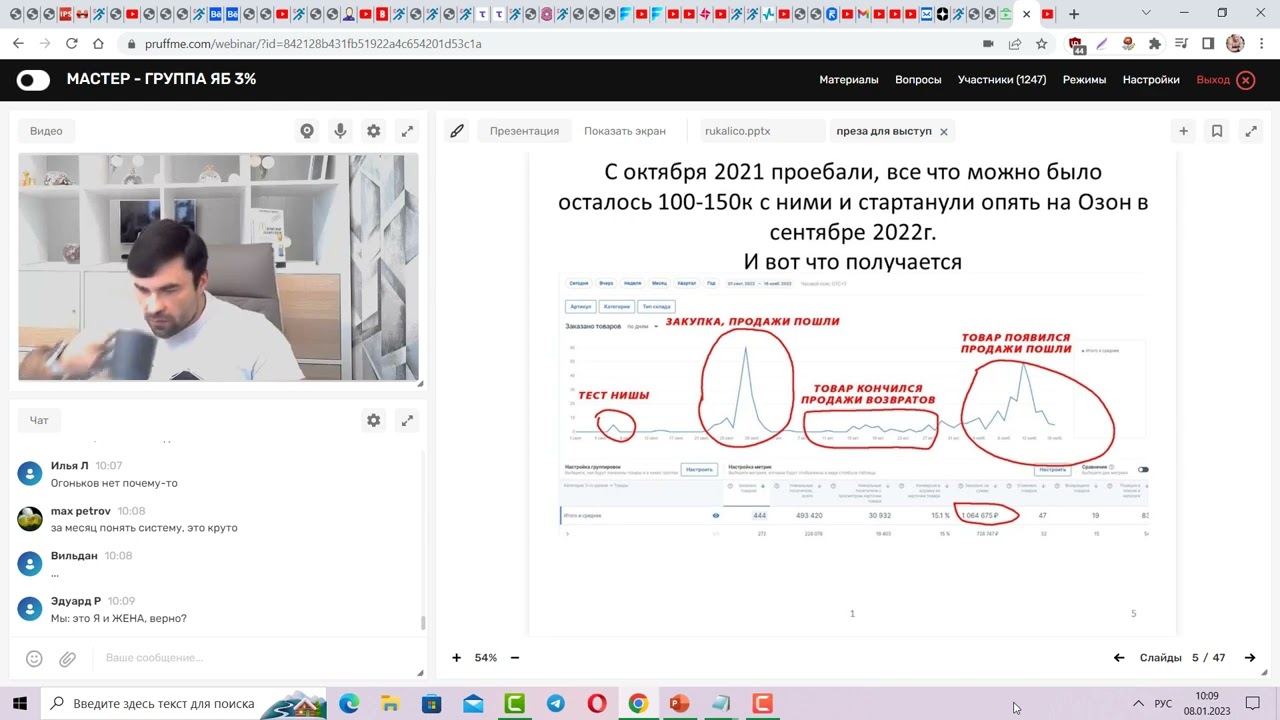Open video panel settings gear

pyautogui.click(x=373, y=130)
